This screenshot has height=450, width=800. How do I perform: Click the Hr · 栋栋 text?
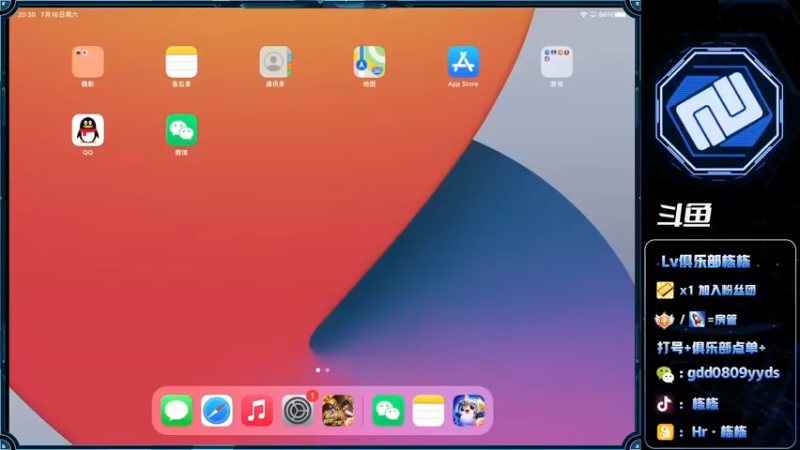pyautogui.click(x=719, y=432)
